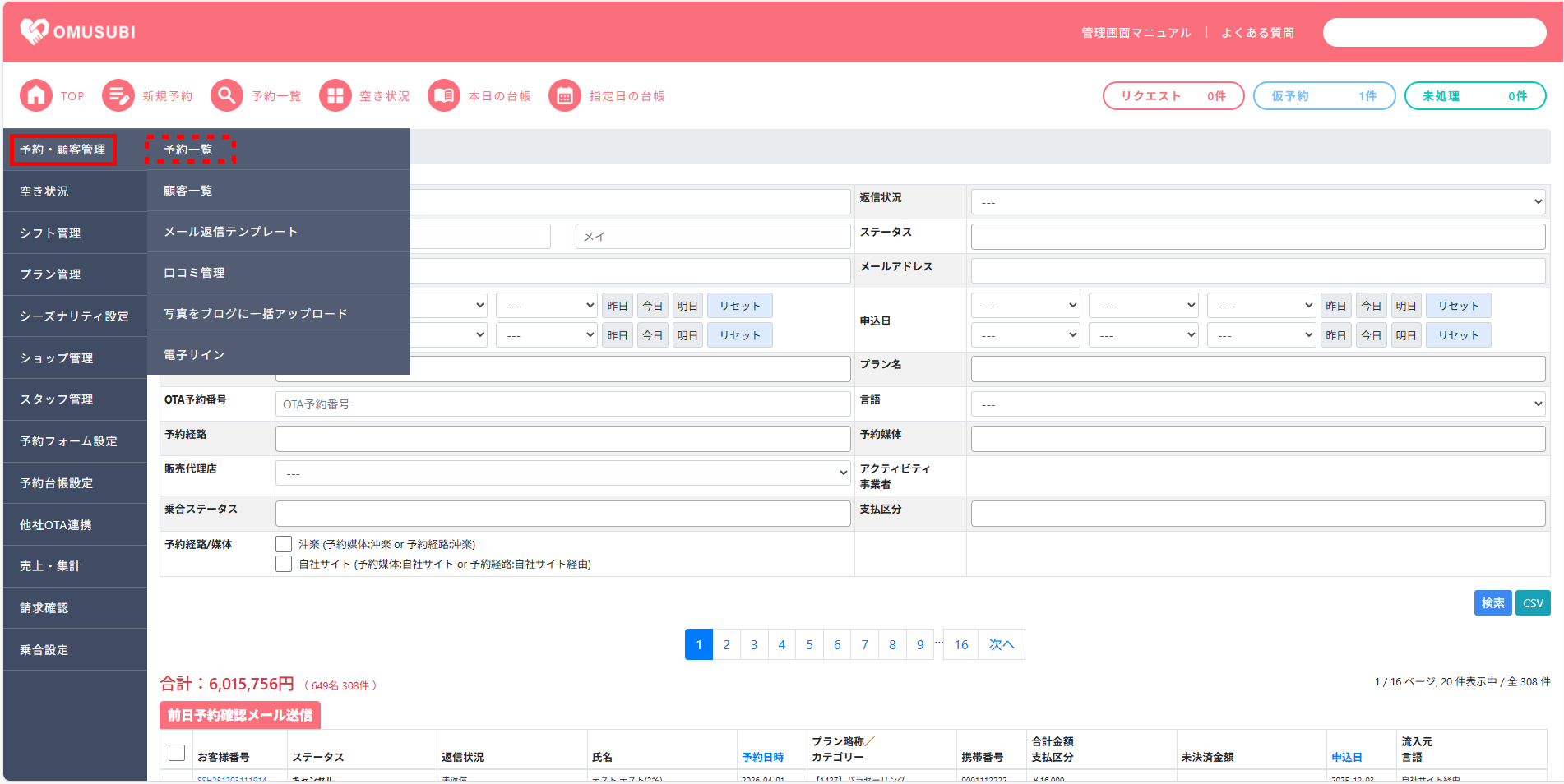This screenshot has height=784, width=1564.
Task: Click the new reservation pencil icon
Action: click(x=118, y=96)
